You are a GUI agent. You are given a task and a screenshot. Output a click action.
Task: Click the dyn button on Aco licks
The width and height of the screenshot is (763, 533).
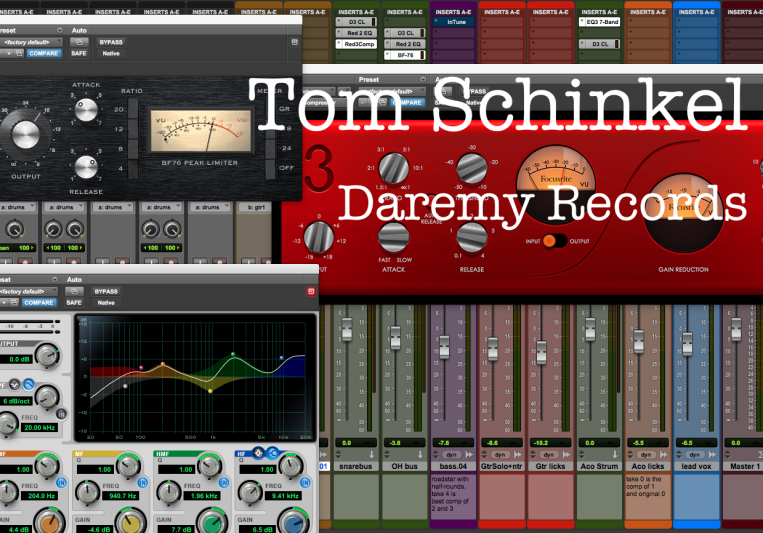click(x=647, y=455)
